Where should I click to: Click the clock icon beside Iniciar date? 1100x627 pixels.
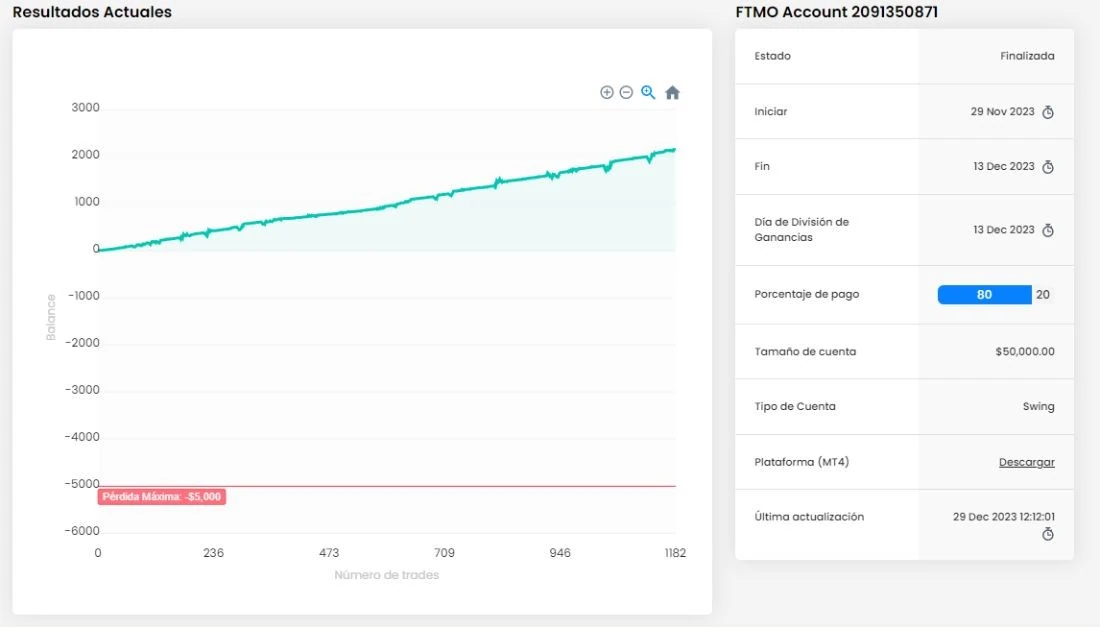click(x=1047, y=112)
